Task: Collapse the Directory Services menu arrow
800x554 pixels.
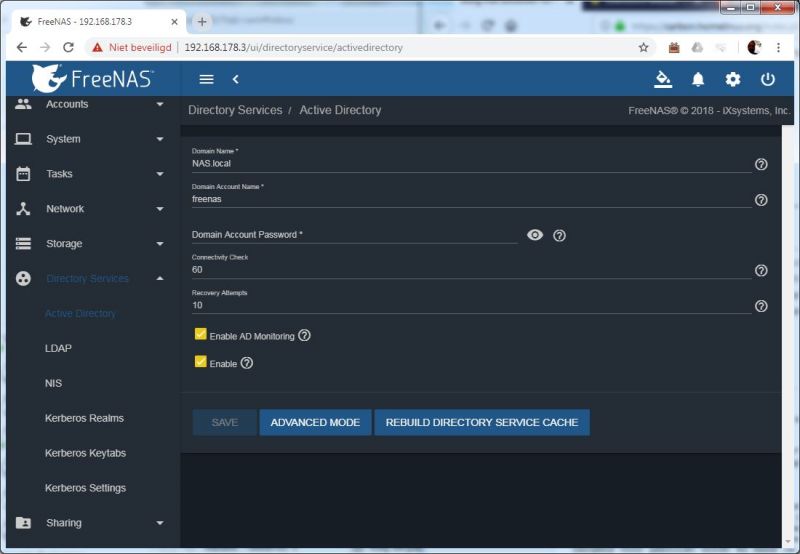Action: pos(160,279)
